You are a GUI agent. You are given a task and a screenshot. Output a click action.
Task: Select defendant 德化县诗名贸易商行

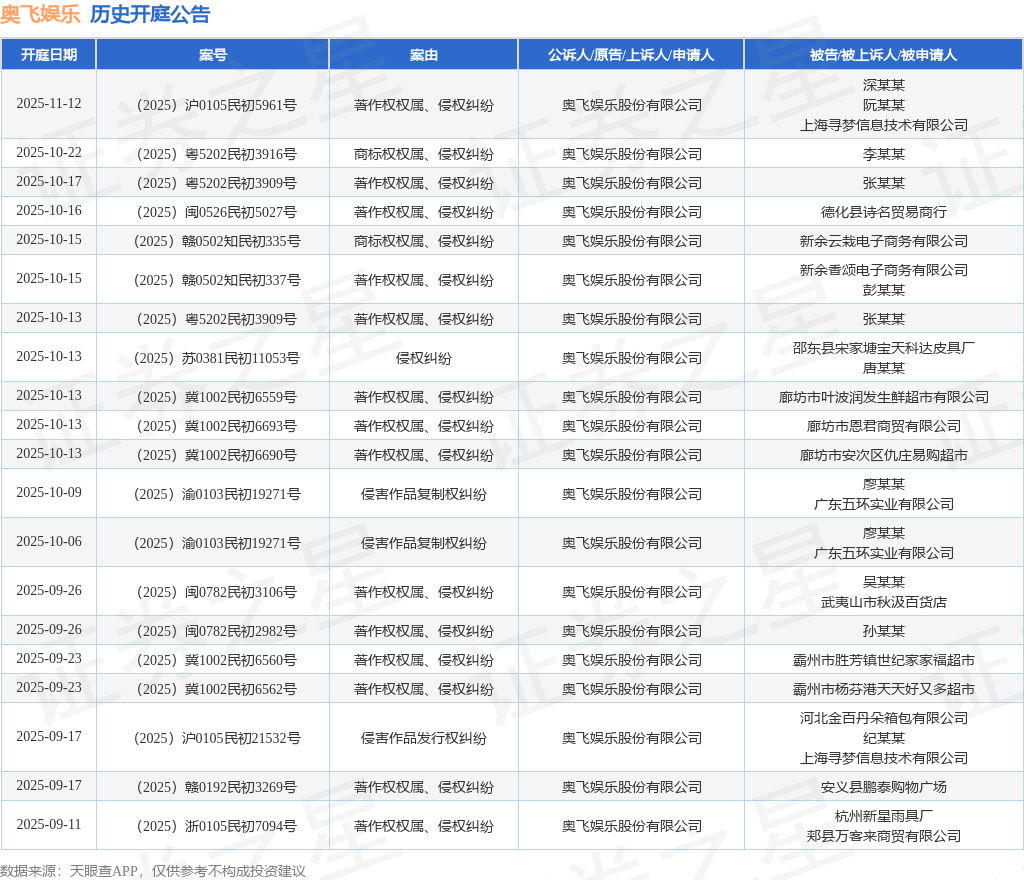pyautogui.click(x=884, y=212)
